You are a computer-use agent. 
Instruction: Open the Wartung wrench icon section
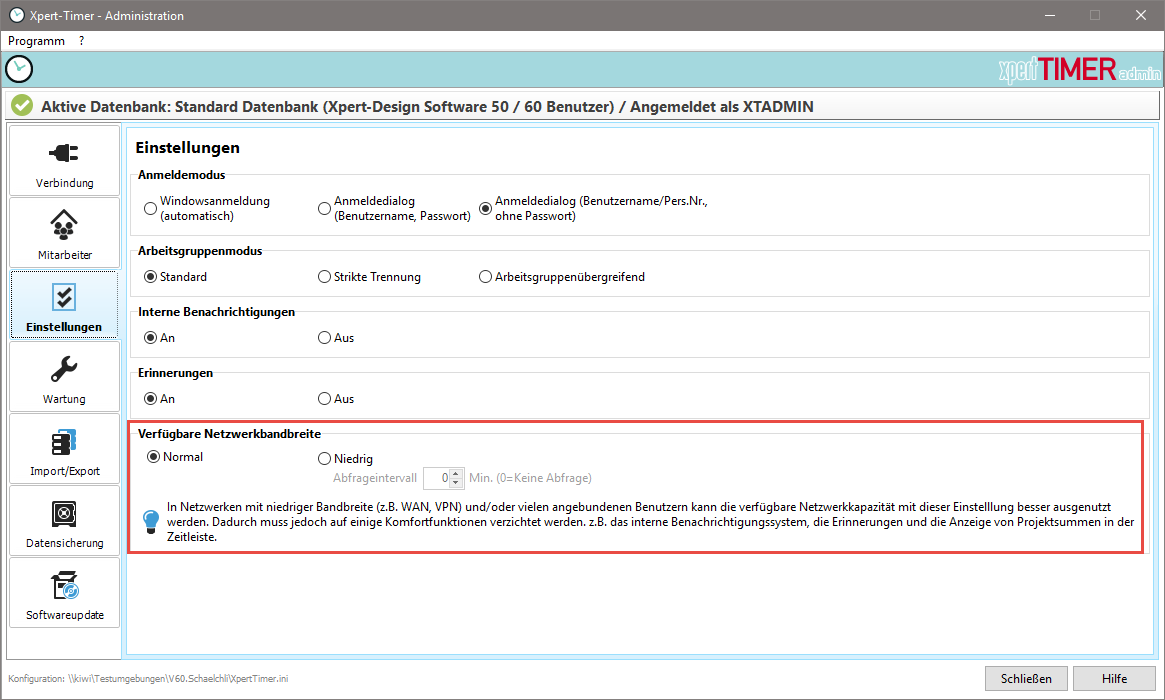[65, 376]
